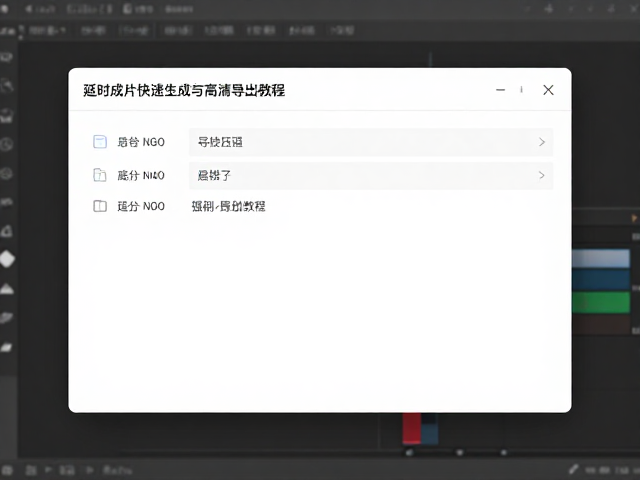640x480 pixels.
Task: Click the blue icon beside the NGO label
Action: [100, 142]
